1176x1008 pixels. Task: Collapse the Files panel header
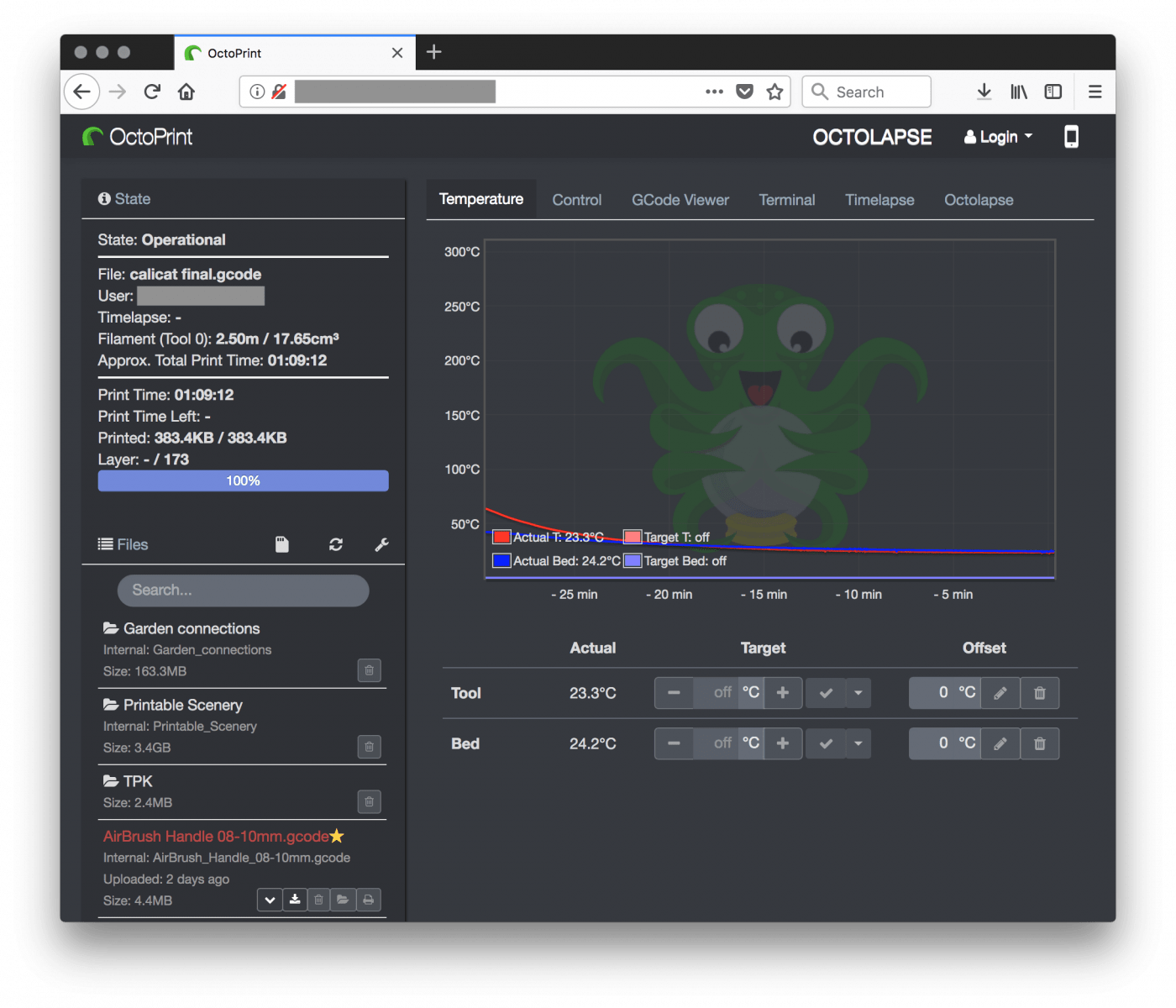click(x=123, y=544)
